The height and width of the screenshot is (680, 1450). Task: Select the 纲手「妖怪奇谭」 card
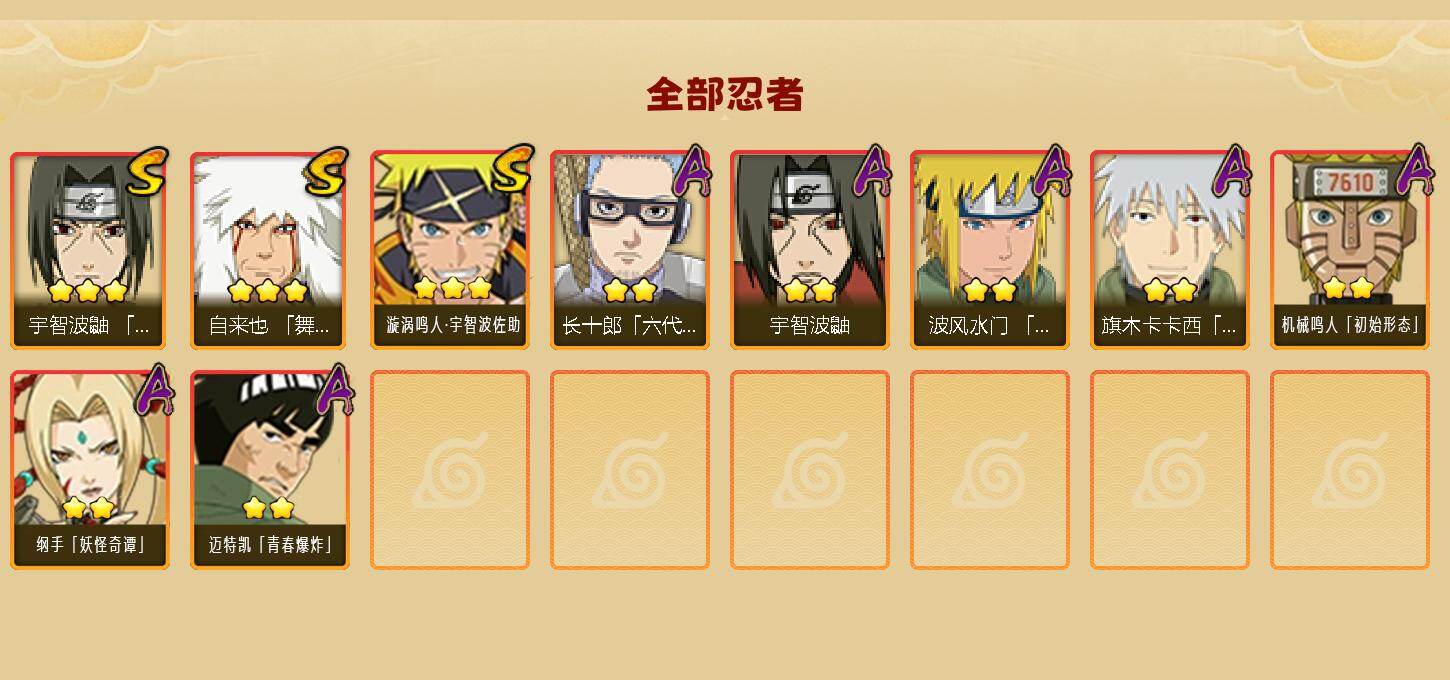[x=90, y=470]
